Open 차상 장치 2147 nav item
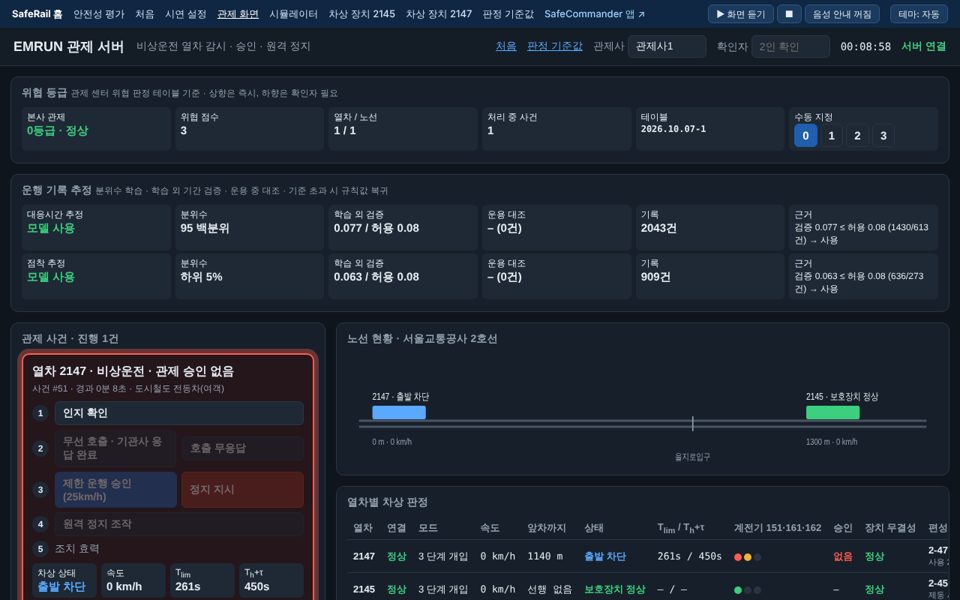The height and width of the screenshot is (600, 960). point(438,13)
